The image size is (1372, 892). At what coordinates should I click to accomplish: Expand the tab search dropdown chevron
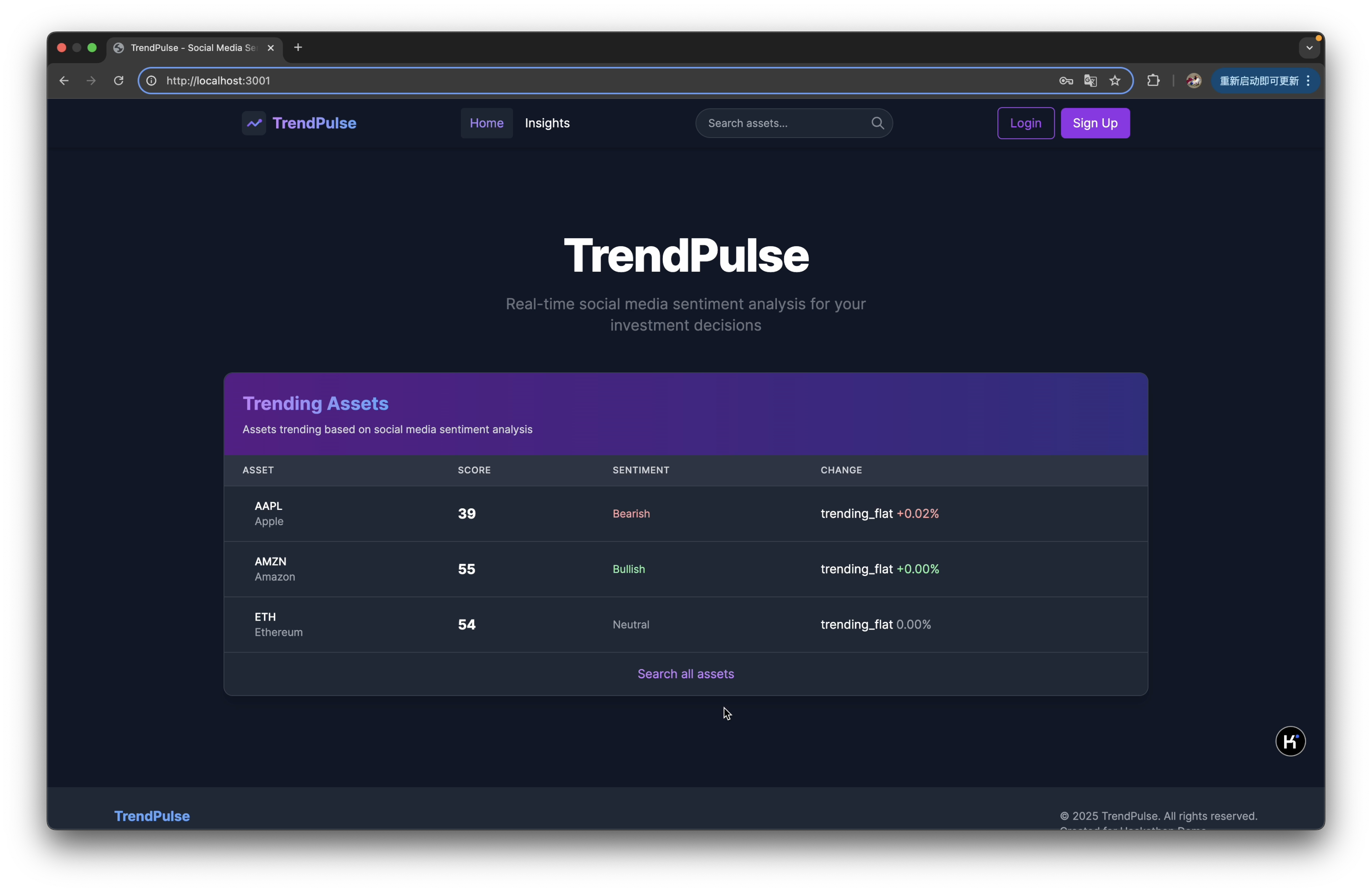1309,48
